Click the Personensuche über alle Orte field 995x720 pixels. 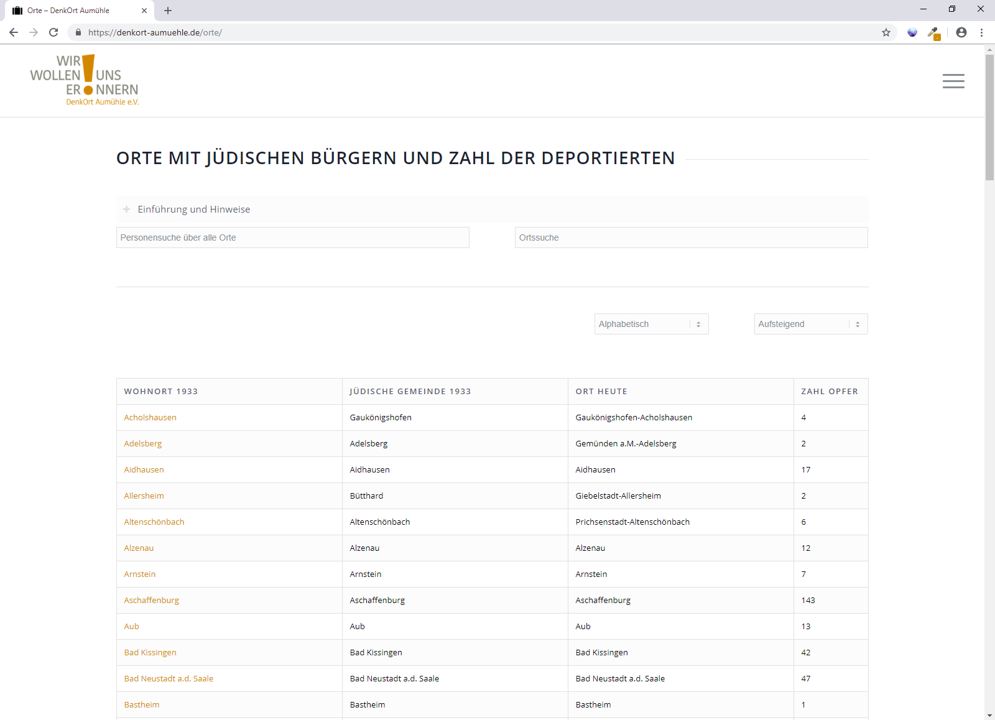click(292, 237)
